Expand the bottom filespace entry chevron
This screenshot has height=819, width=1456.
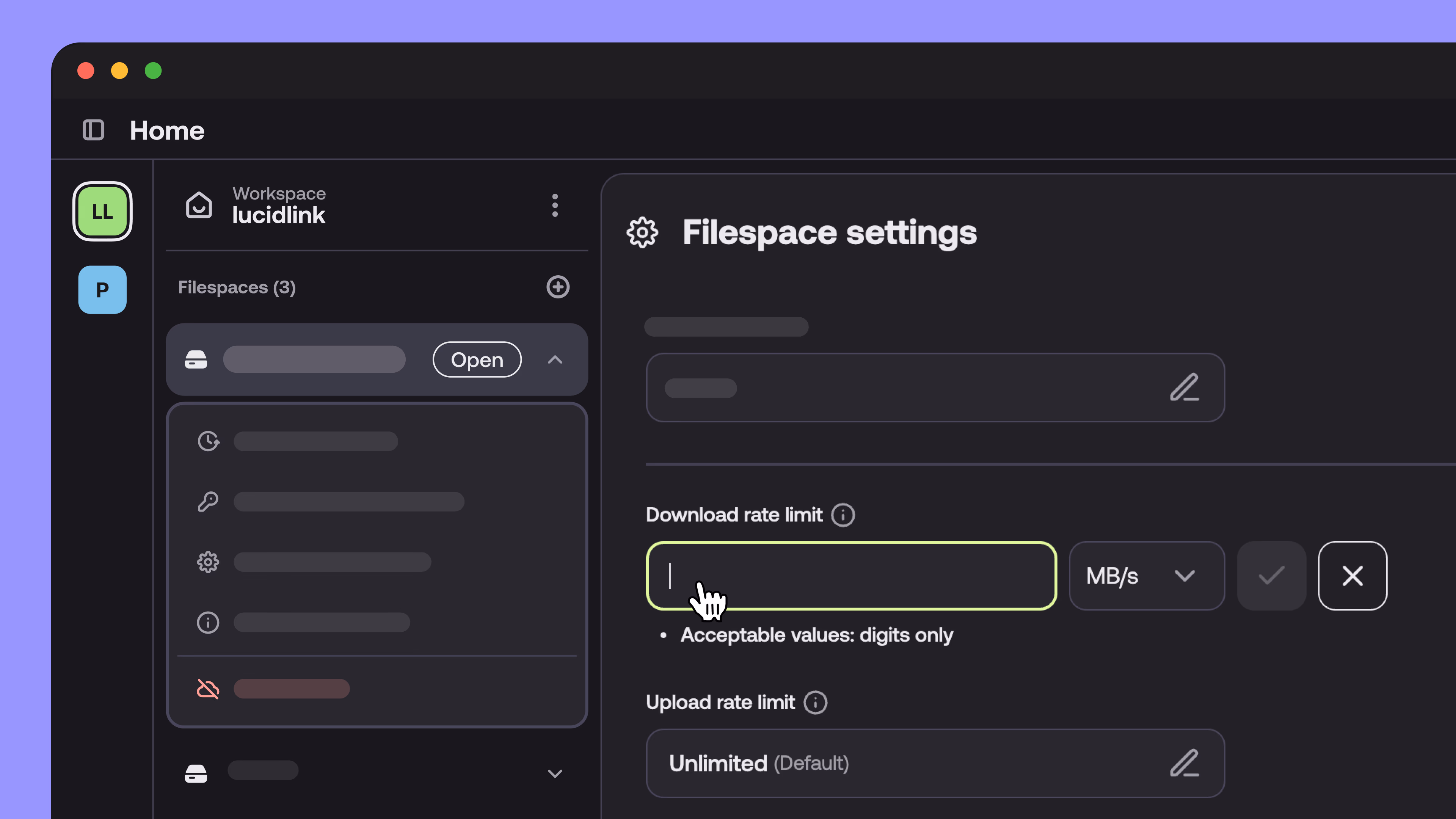[555, 773]
